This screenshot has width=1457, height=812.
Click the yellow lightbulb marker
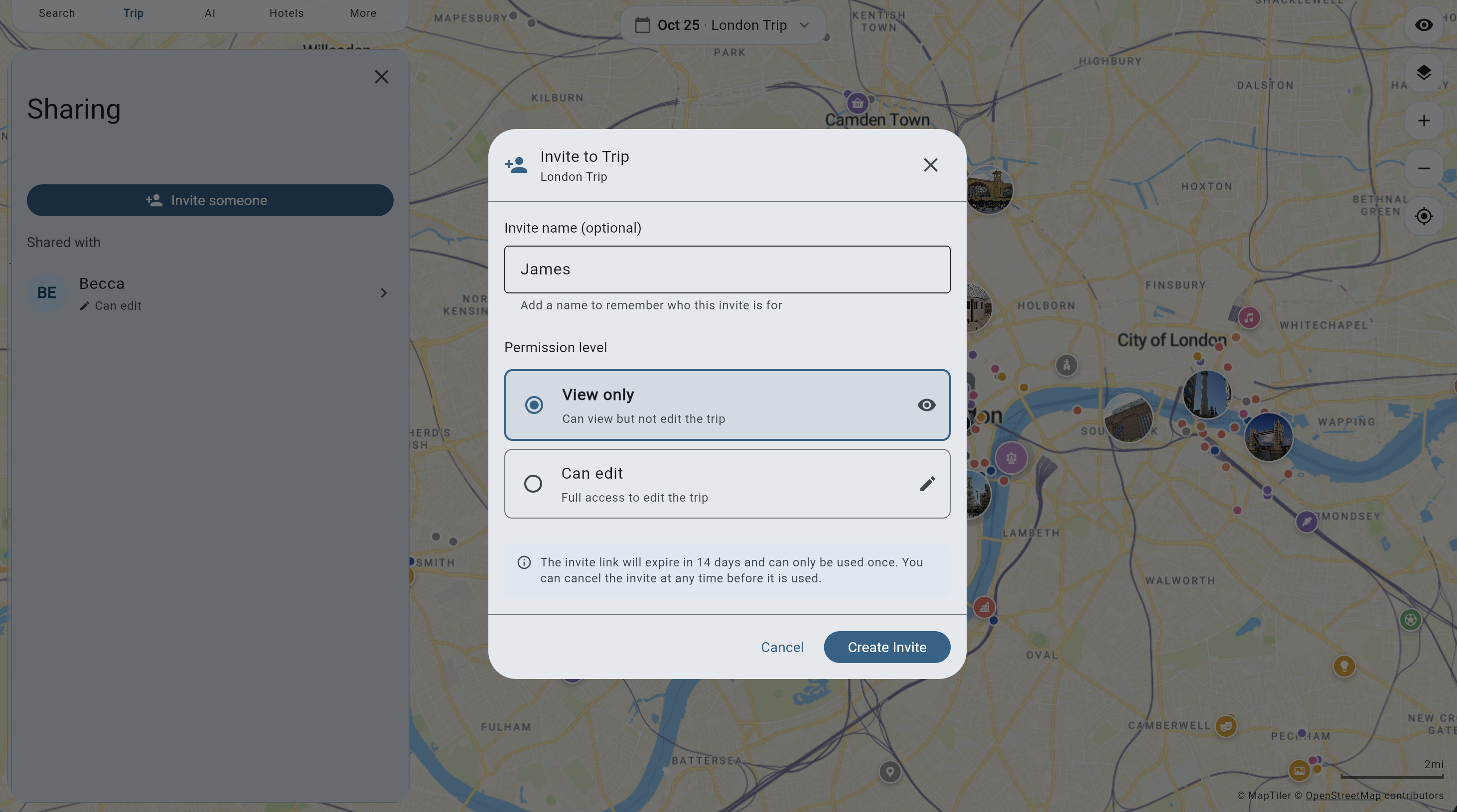[x=1344, y=666]
